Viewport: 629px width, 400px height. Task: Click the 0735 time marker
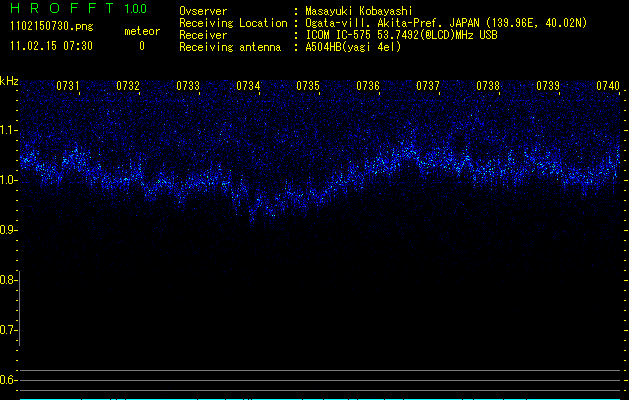click(308, 86)
